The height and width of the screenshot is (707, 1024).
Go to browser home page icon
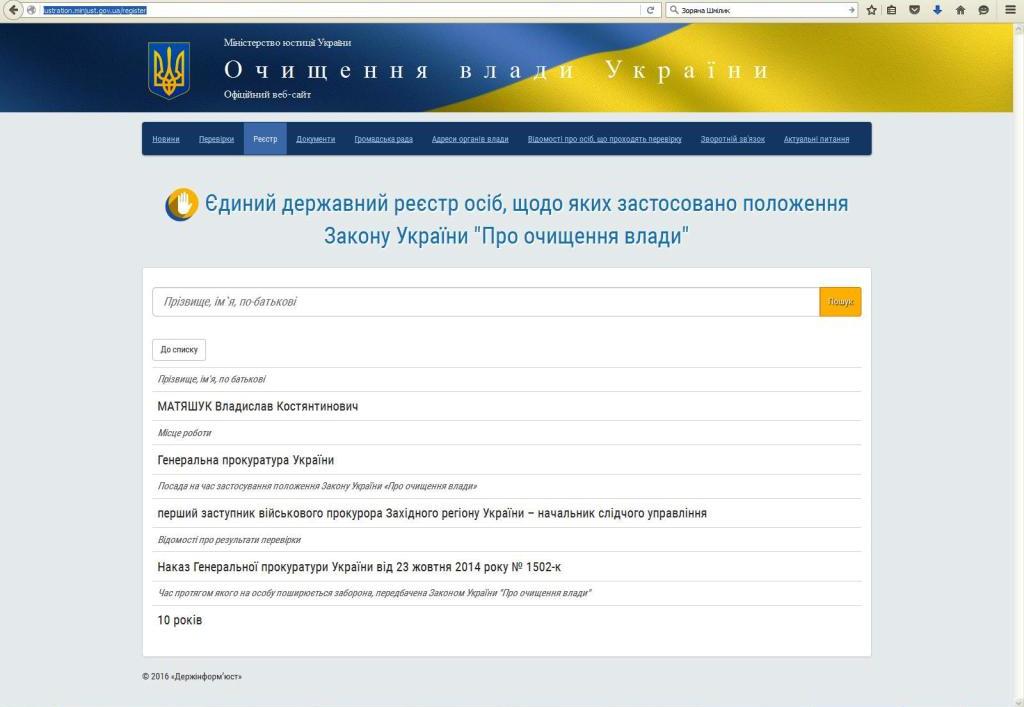[x=960, y=10]
